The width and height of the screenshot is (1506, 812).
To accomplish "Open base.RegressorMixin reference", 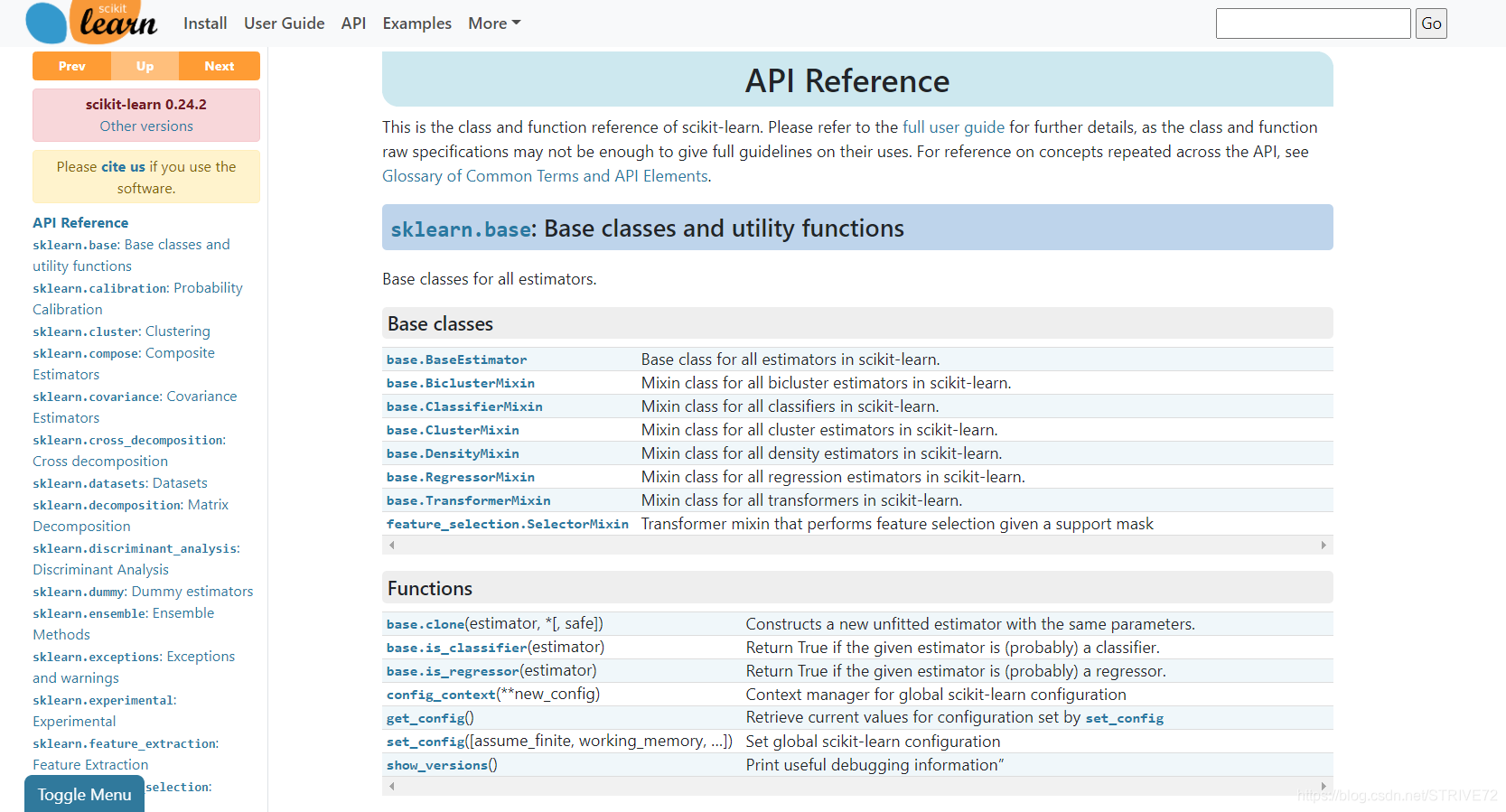I will coord(461,477).
